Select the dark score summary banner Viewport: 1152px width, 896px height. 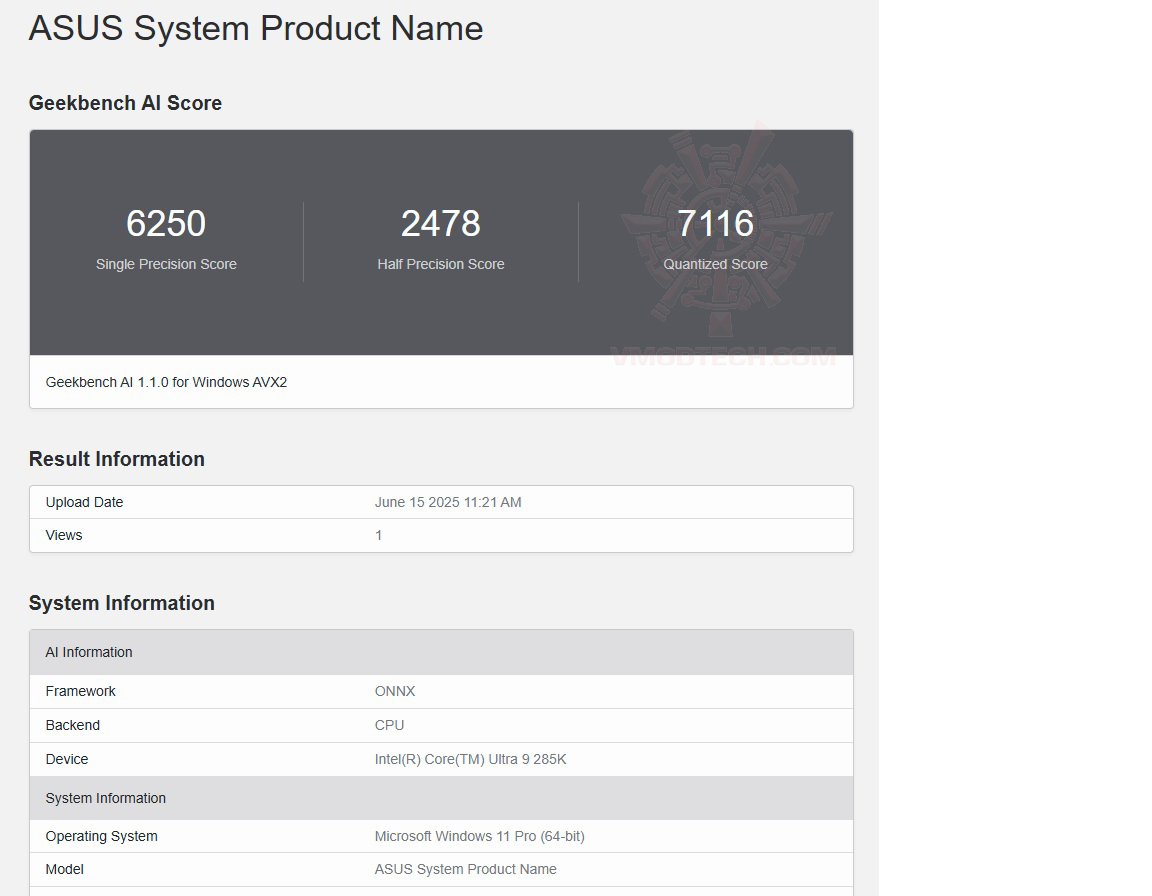(441, 242)
